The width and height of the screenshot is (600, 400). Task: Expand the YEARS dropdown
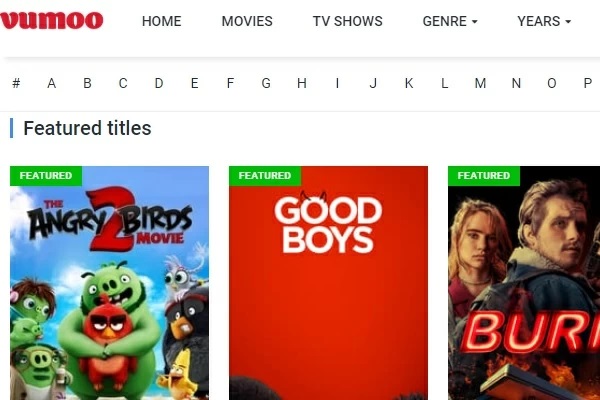[x=544, y=21]
